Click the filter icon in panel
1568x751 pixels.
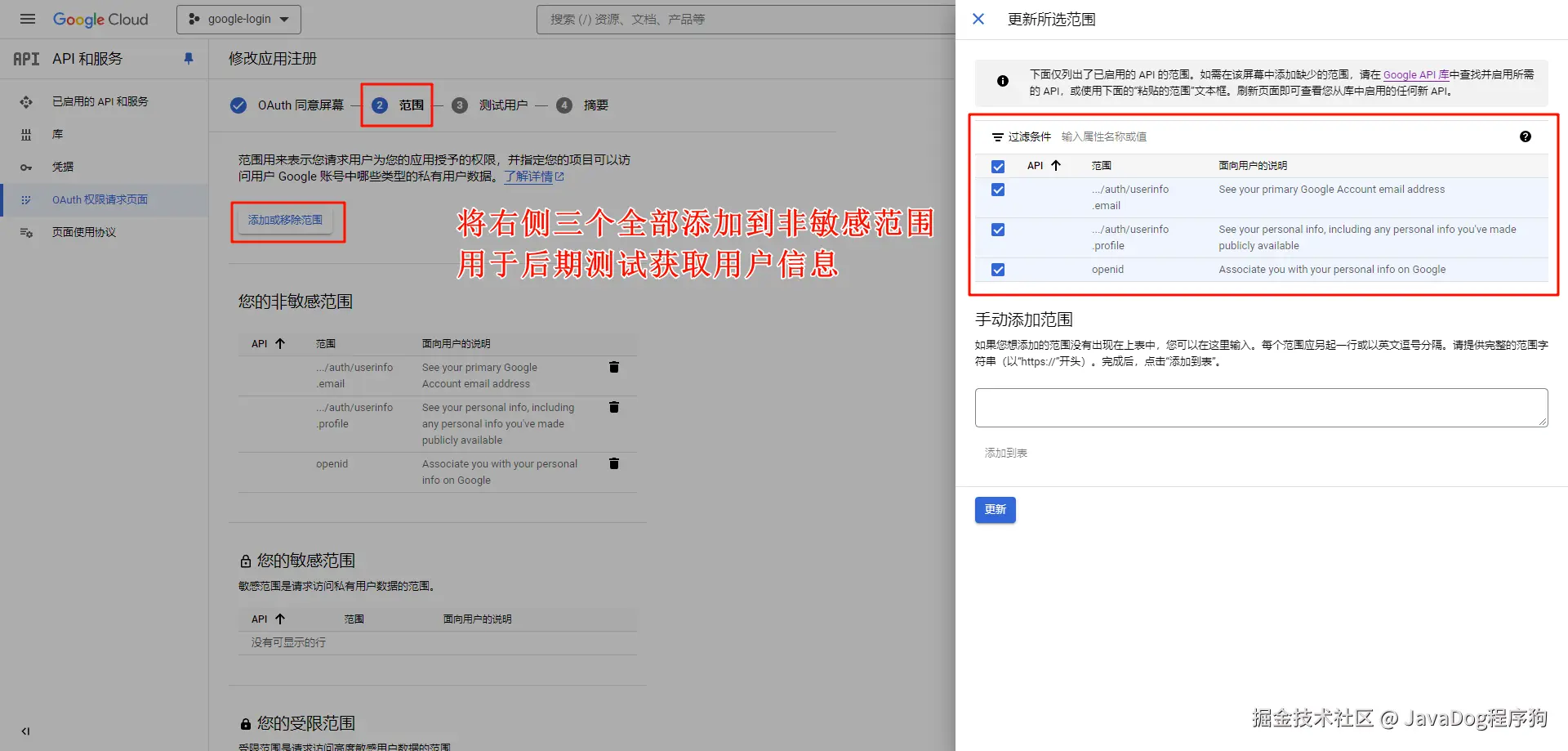(x=997, y=137)
